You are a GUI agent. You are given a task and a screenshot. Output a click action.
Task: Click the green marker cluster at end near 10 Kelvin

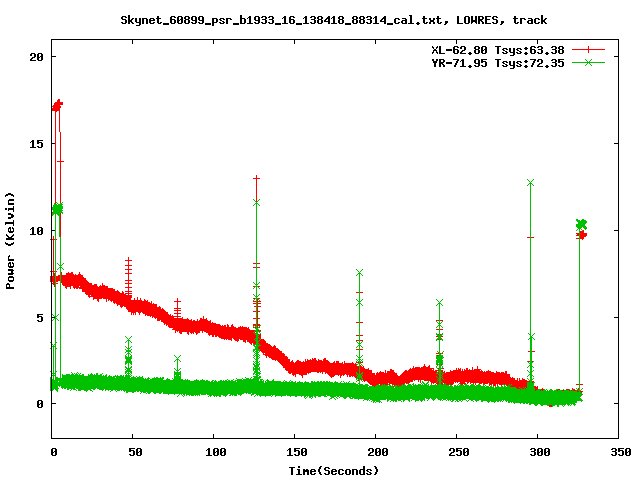581,224
